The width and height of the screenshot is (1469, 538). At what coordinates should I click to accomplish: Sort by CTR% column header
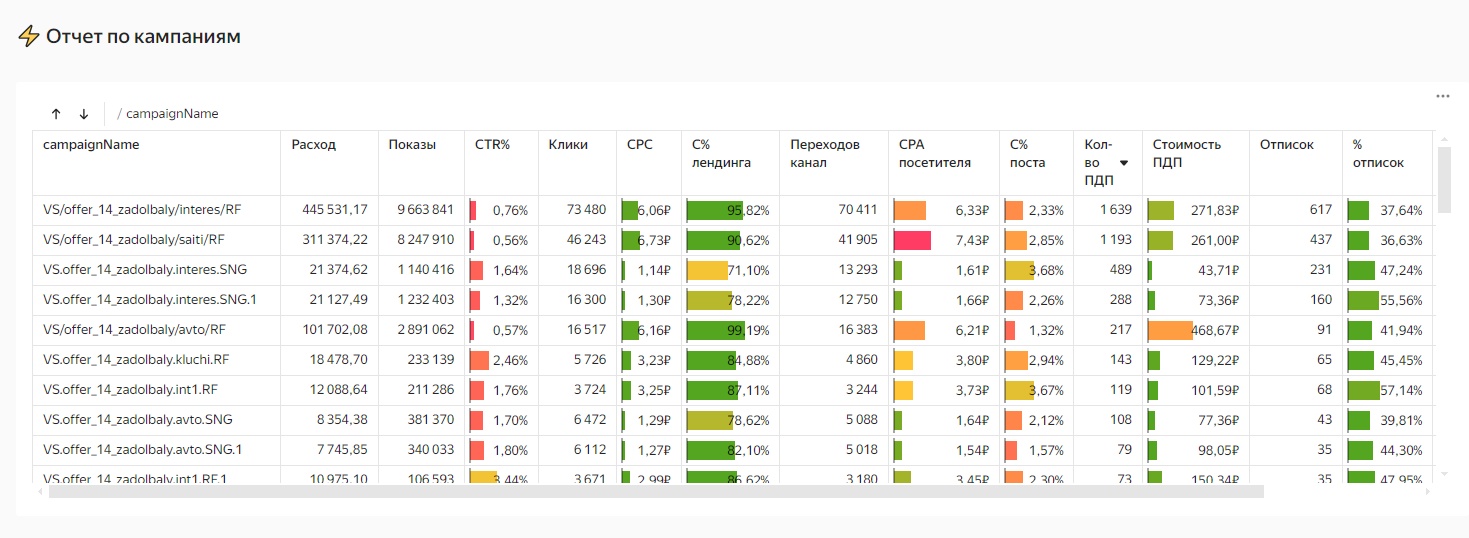click(x=501, y=163)
